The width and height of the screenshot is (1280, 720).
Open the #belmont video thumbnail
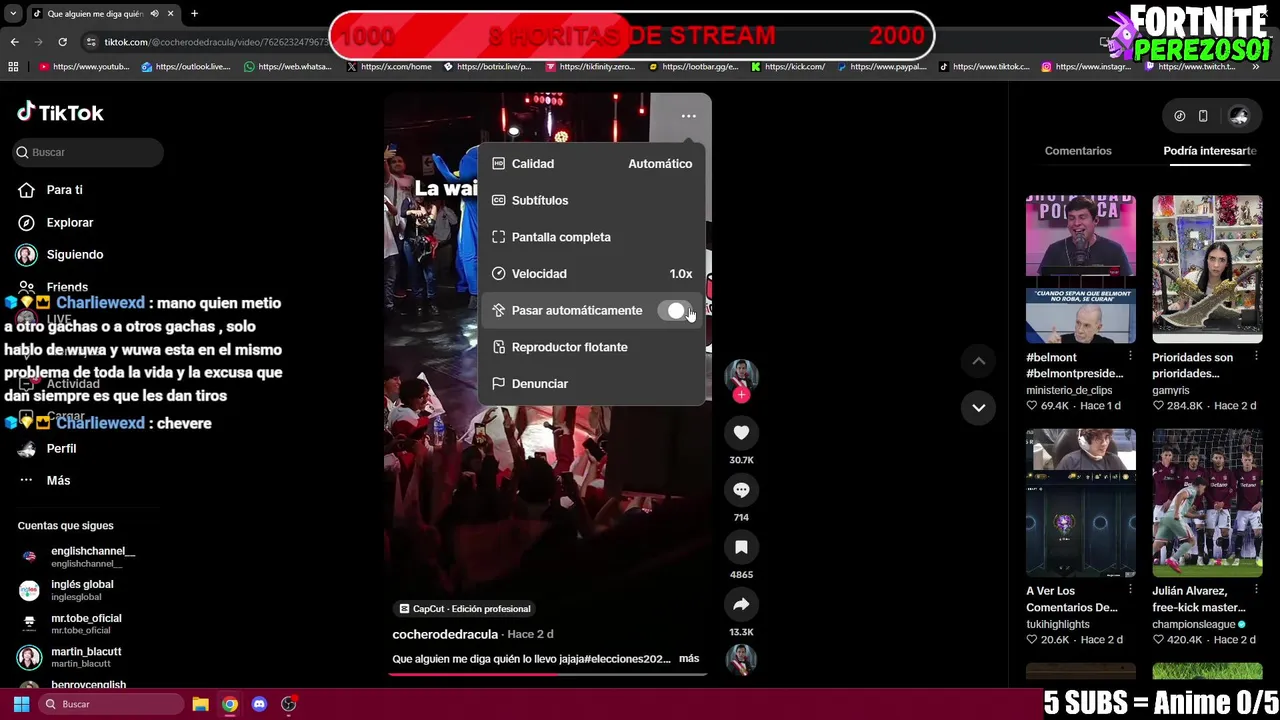[x=1081, y=269]
